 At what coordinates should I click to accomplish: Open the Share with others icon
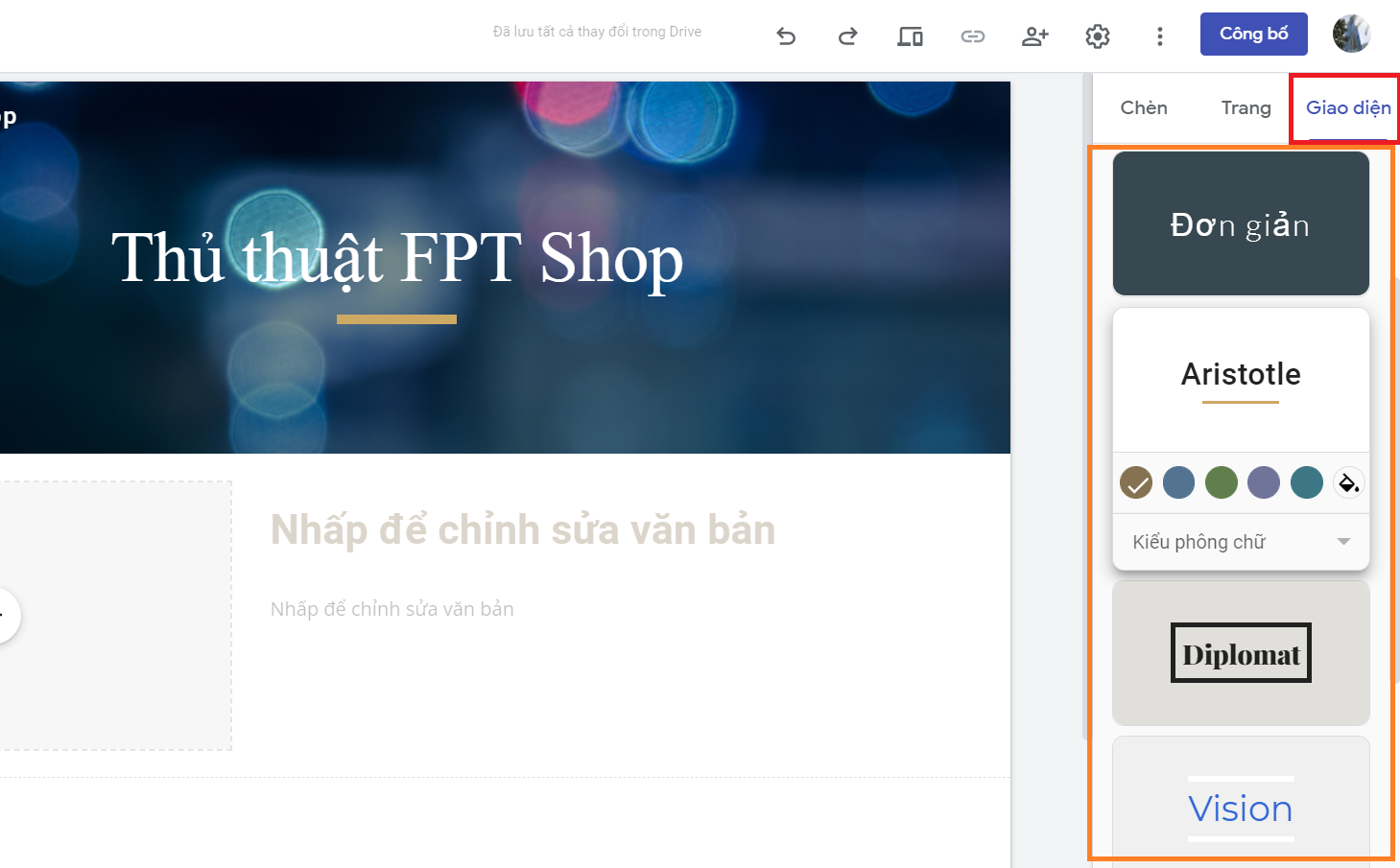pos(1034,35)
